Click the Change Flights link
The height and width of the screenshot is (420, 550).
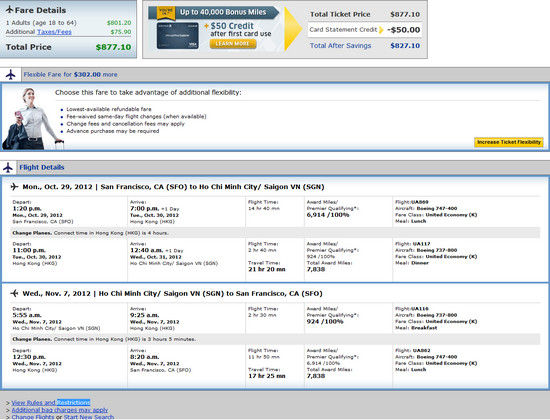click(x=33, y=417)
